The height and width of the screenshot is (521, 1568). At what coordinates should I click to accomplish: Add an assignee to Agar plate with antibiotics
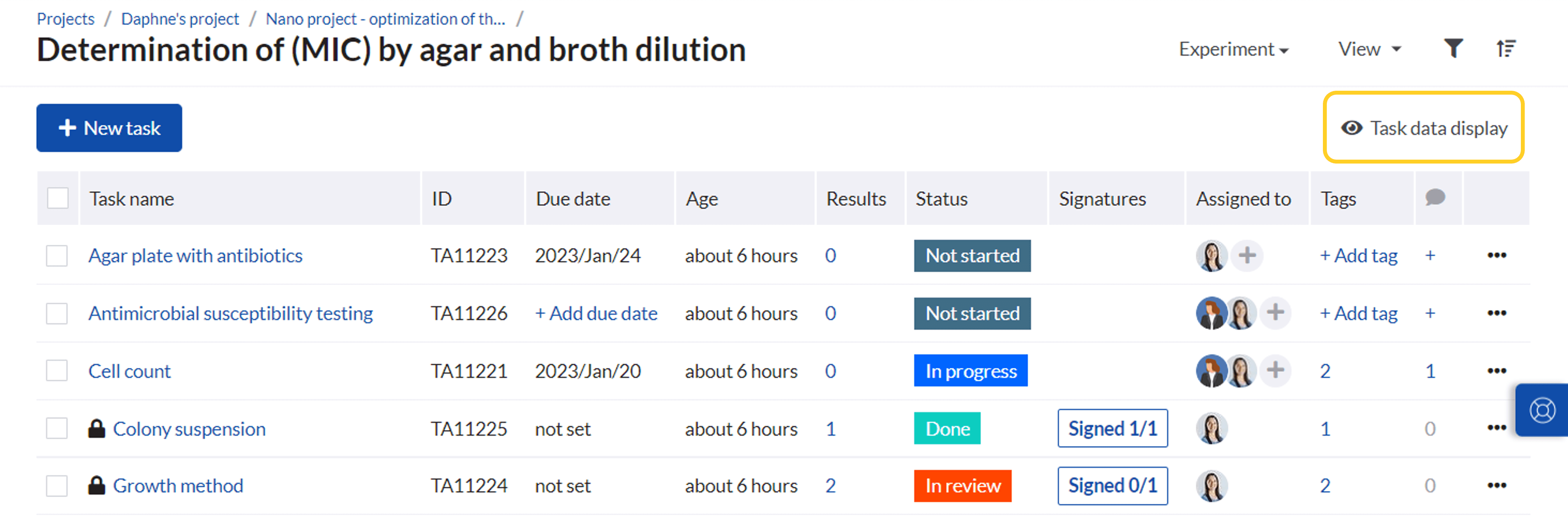1247,256
